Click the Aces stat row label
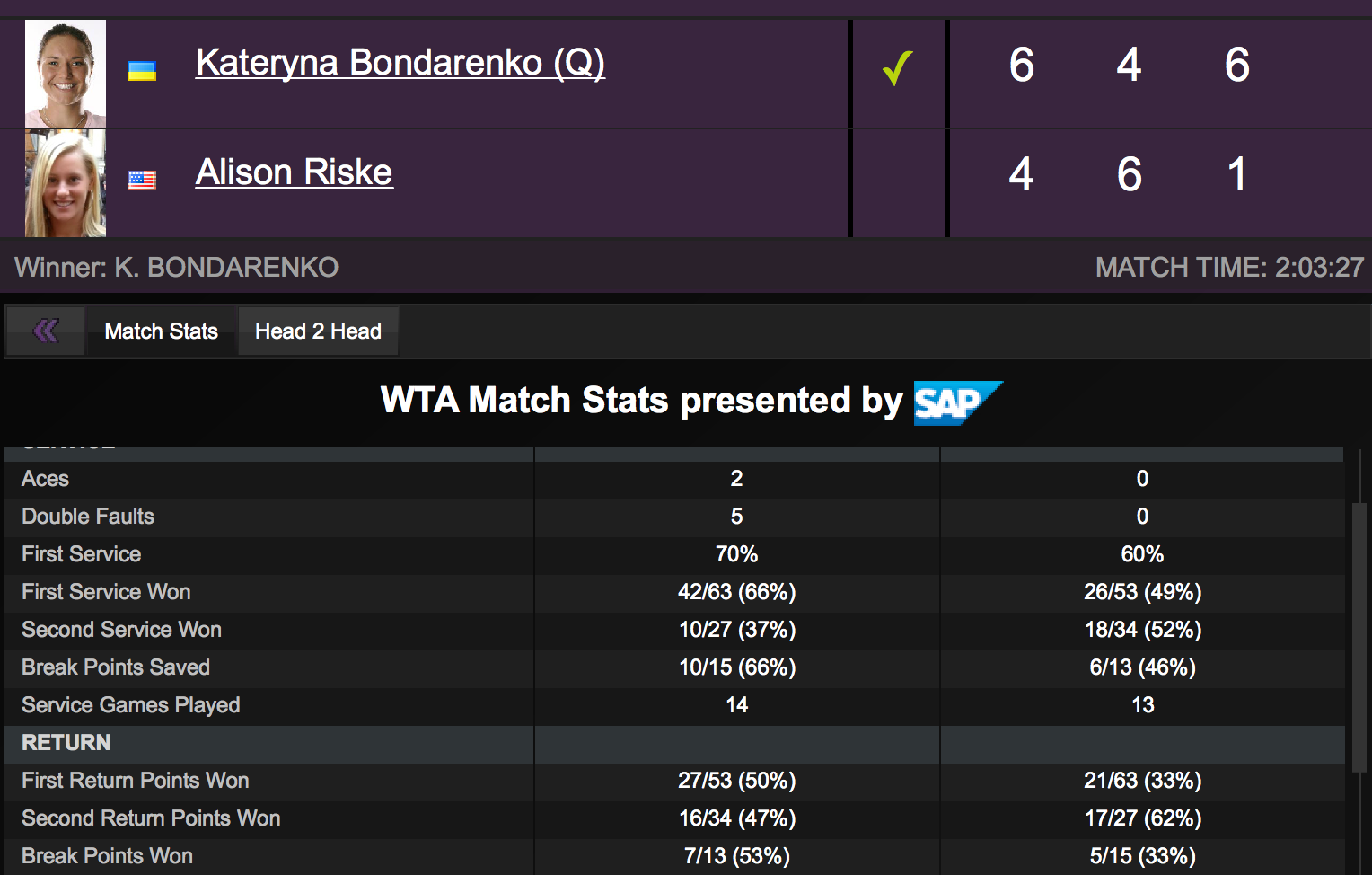Viewport: 1372px width, 875px height. (x=45, y=479)
